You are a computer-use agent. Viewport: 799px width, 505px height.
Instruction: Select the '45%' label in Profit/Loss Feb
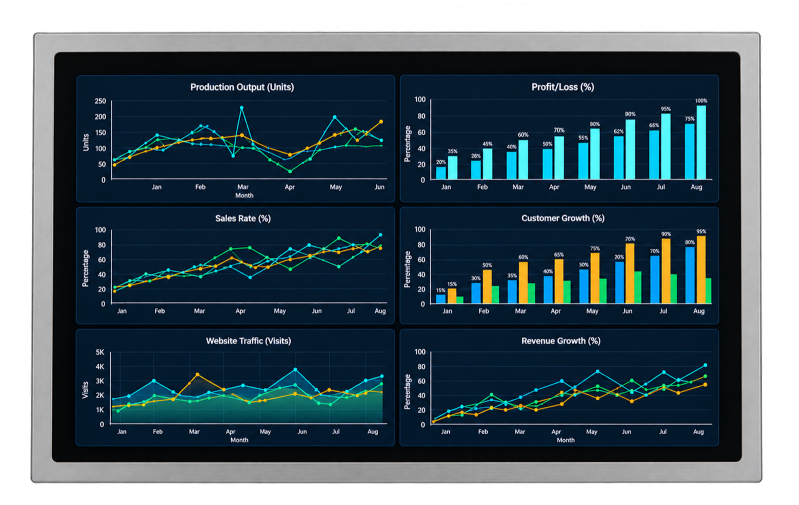(x=487, y=144)
